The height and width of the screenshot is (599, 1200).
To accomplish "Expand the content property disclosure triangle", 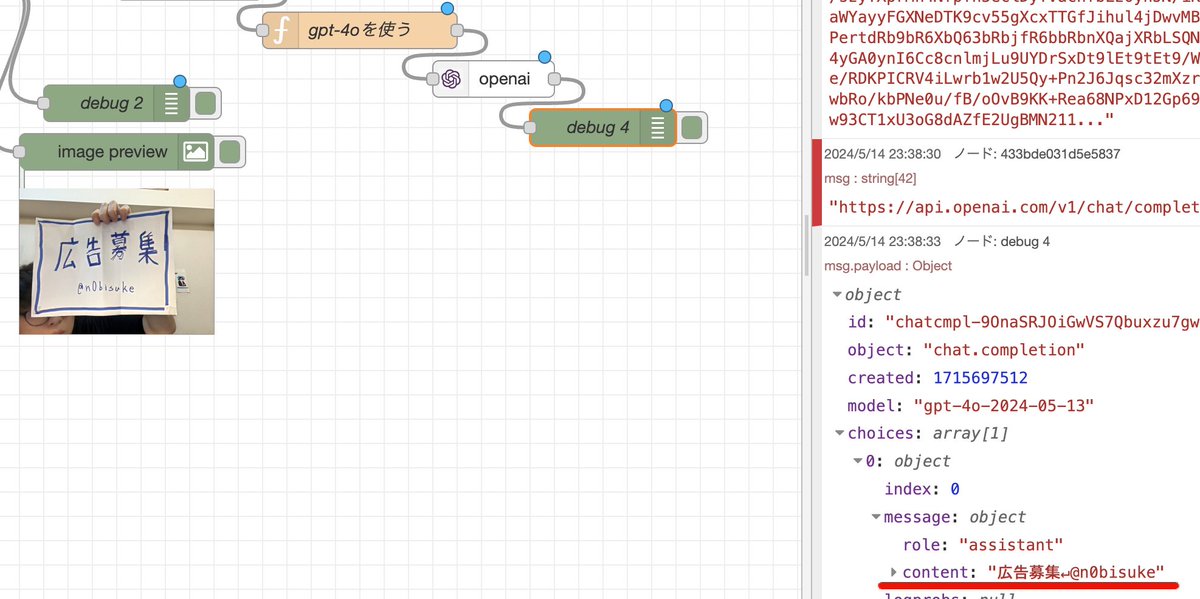I will [x=893, y=572].
